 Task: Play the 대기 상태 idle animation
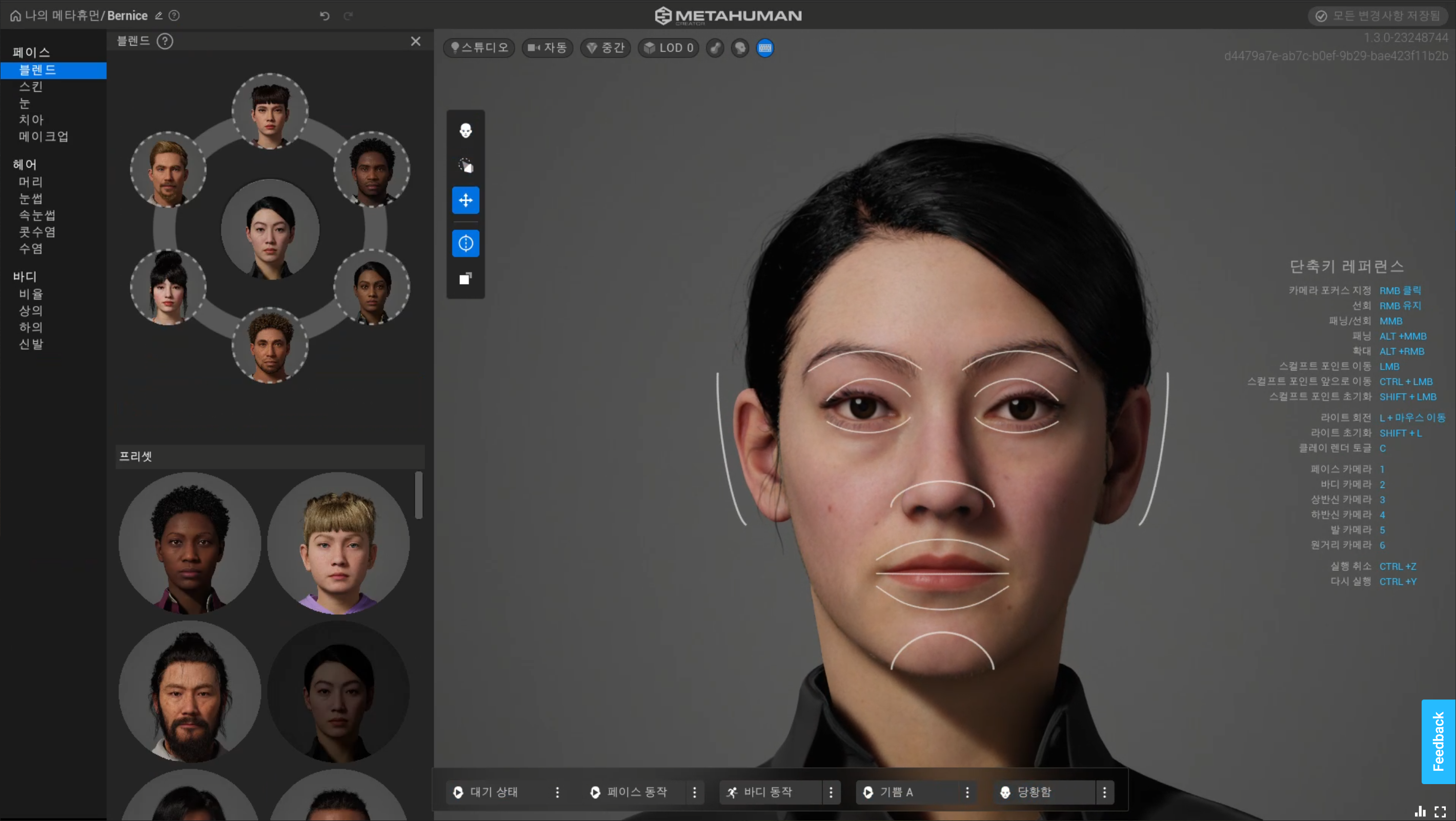(458, 792)
